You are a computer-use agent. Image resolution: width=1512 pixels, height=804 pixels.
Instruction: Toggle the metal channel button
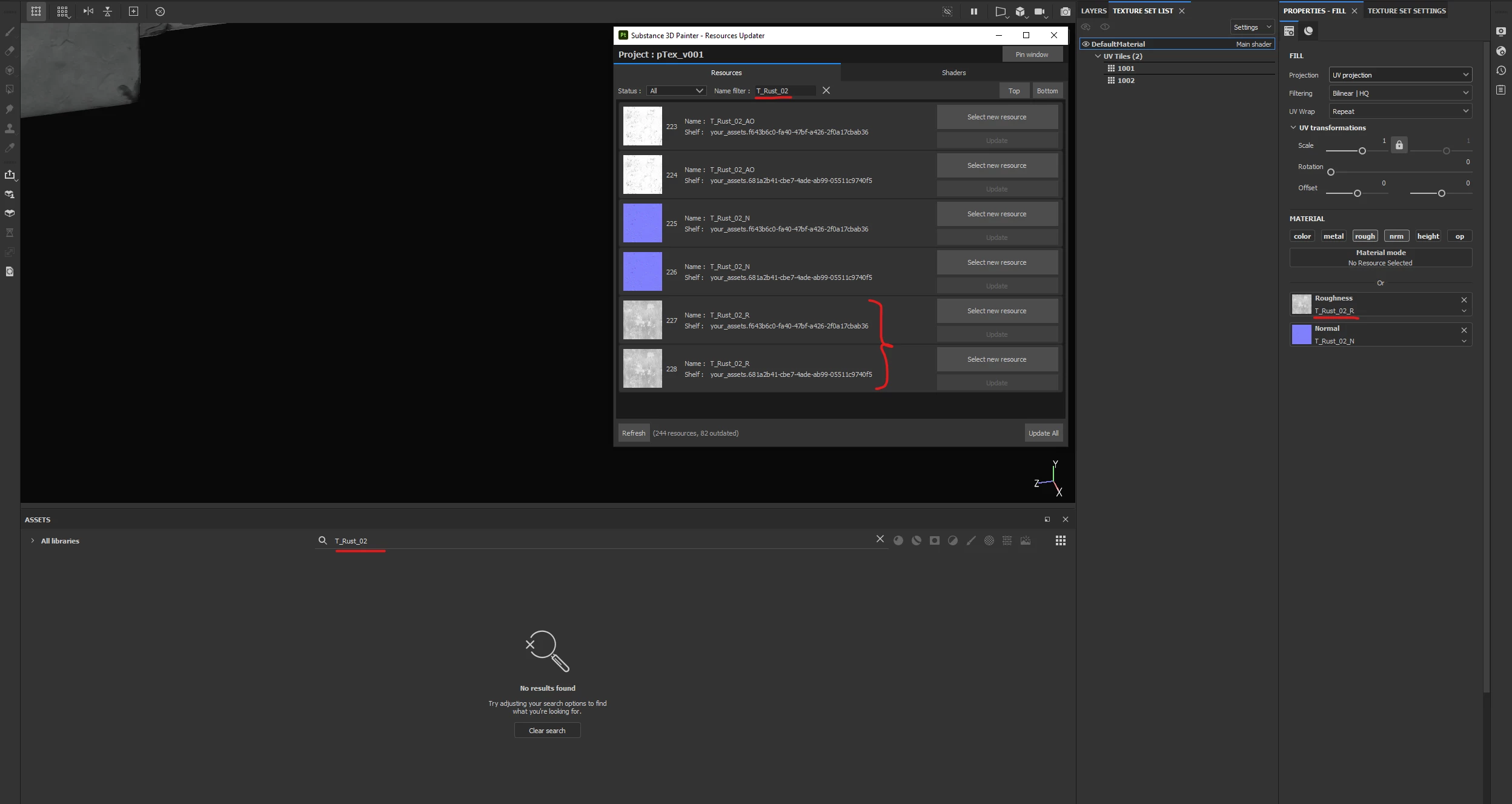pos(1333,236)
